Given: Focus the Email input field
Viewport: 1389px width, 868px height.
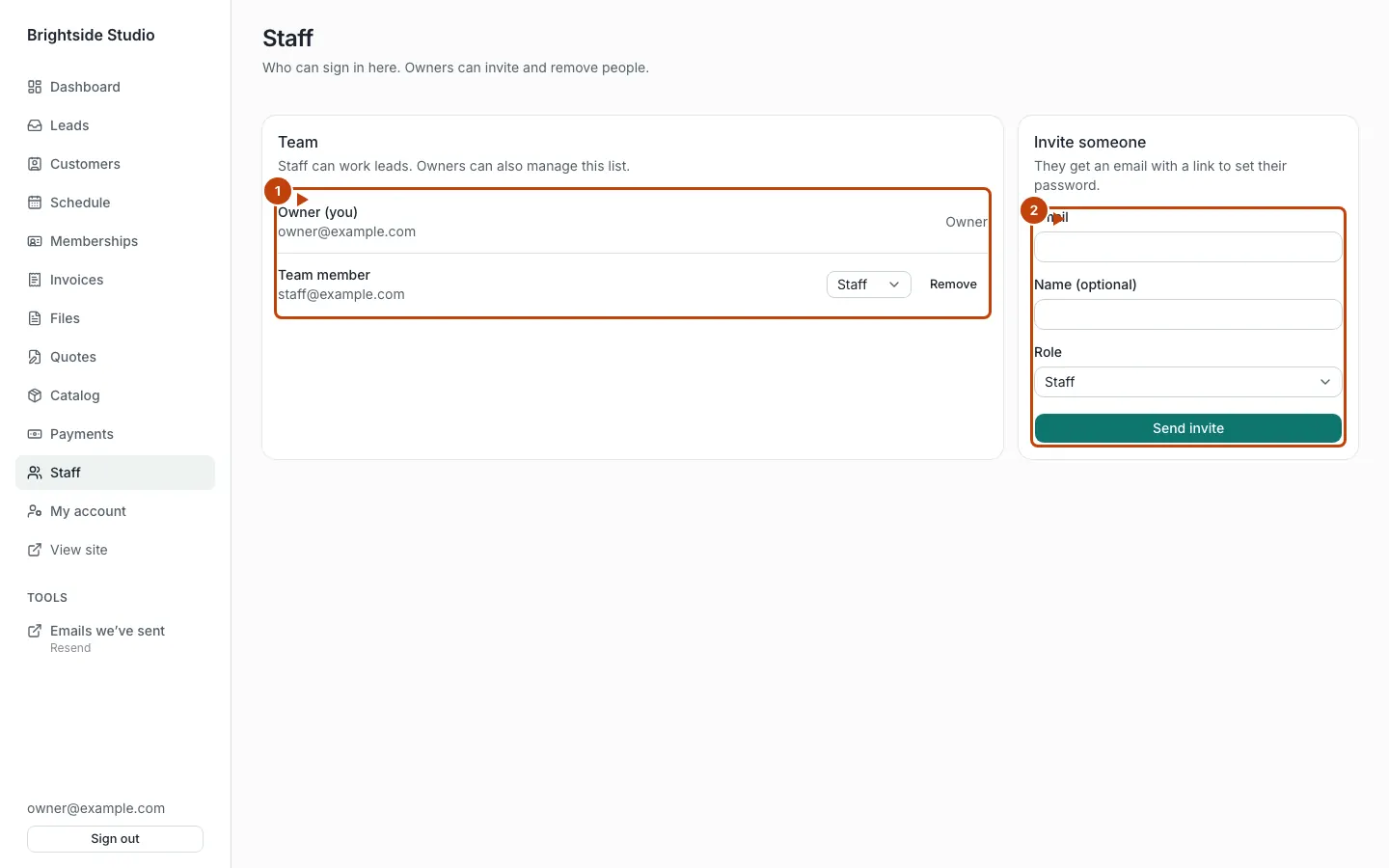Looking at the screenshot, I should [1188, 247].
